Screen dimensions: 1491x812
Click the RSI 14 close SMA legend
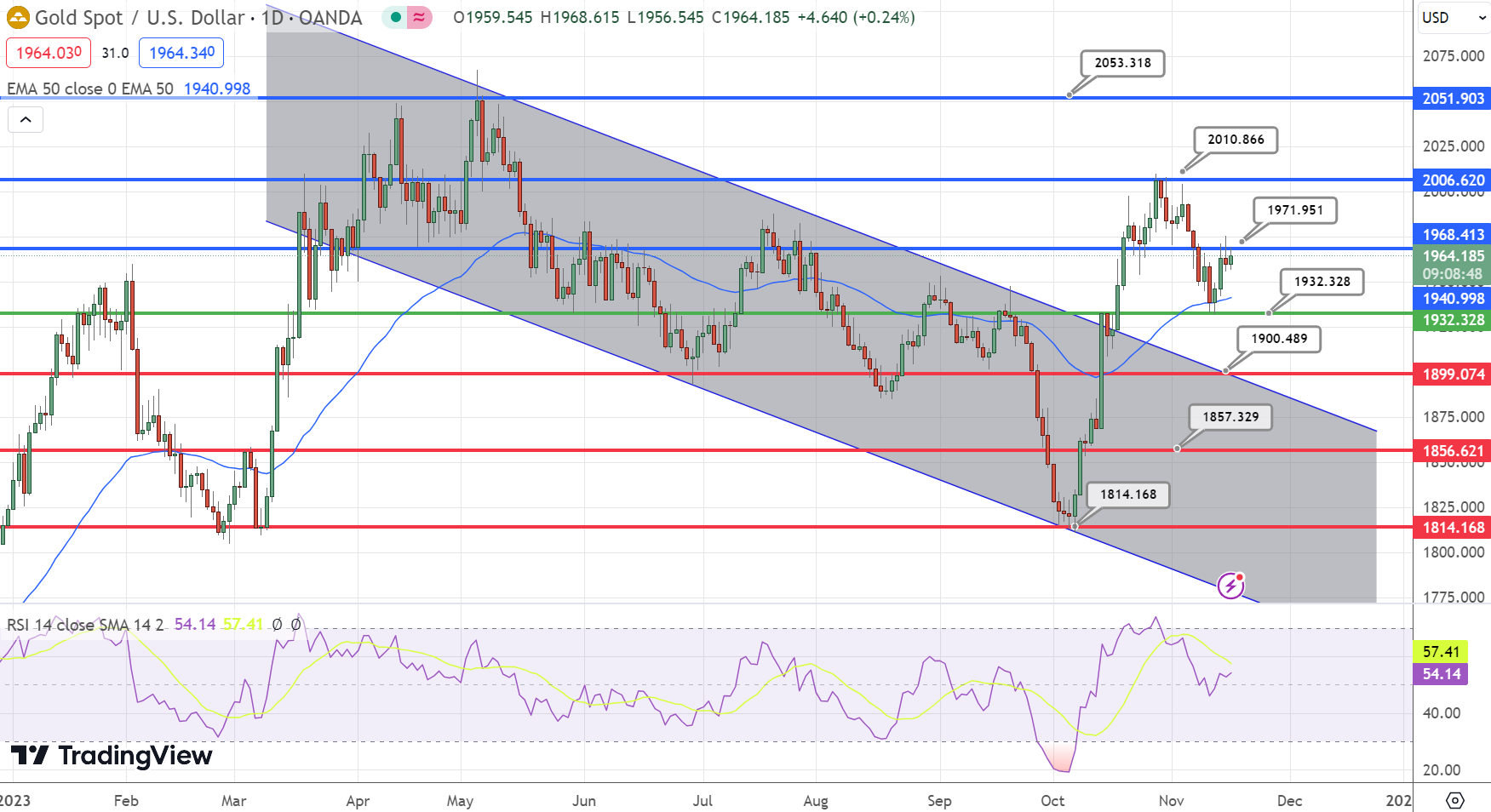(85, 625)
